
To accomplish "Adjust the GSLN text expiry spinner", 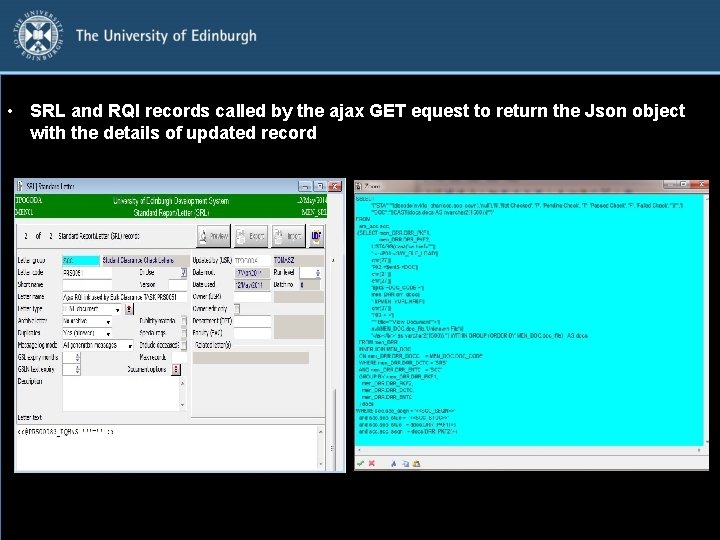I will 77,369.
